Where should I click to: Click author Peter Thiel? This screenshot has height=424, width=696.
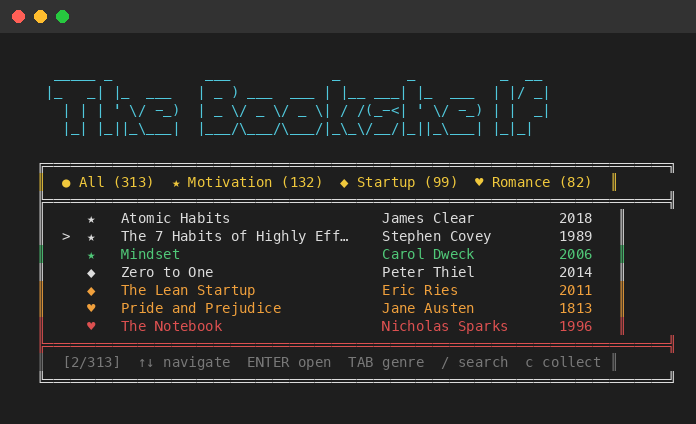tap(428, 272)
